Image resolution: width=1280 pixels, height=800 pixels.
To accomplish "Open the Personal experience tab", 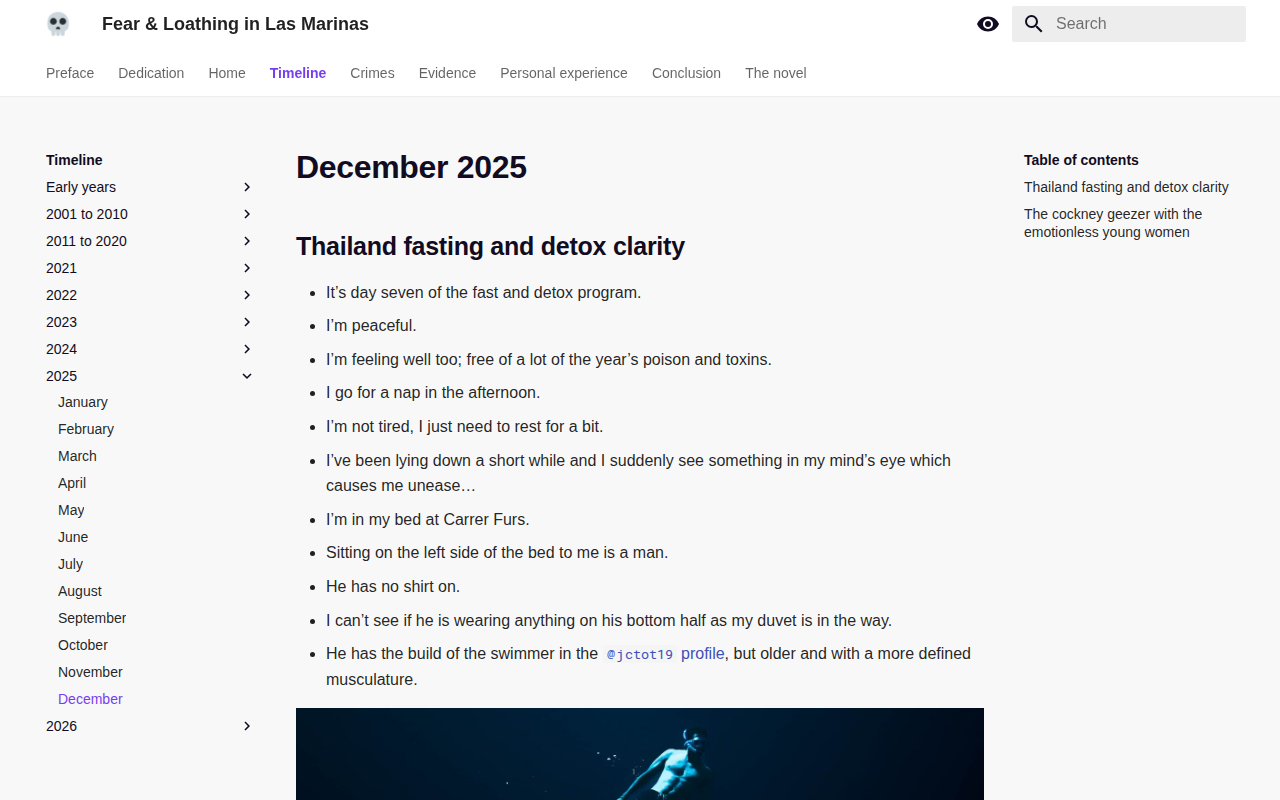I will coord(564,73).
